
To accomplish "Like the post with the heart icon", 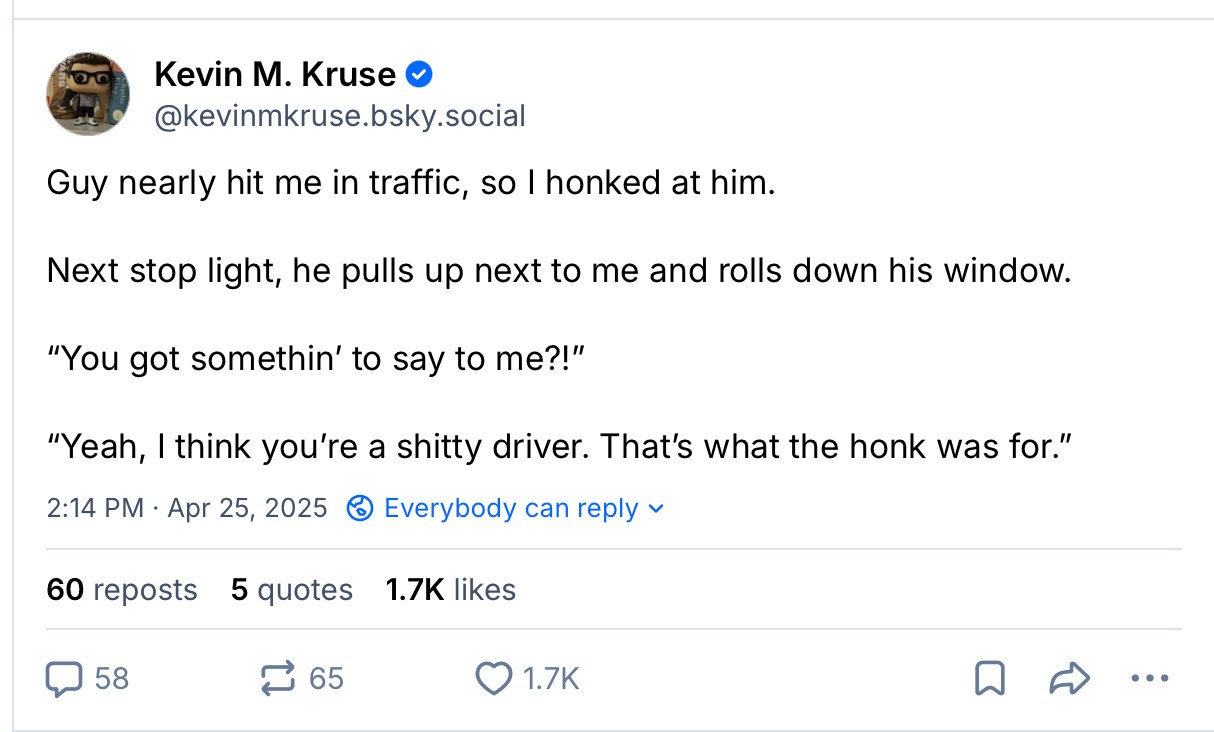I will pyautogui.click(x=492, y=679).
